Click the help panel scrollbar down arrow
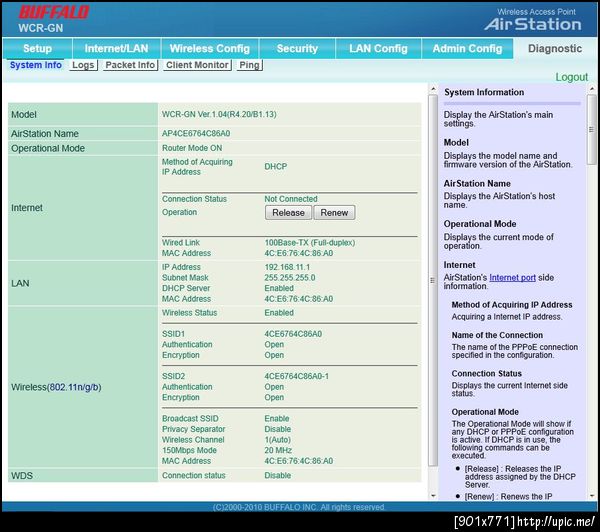This screenshot has height=532, width=600. click(x=592, y=496)
